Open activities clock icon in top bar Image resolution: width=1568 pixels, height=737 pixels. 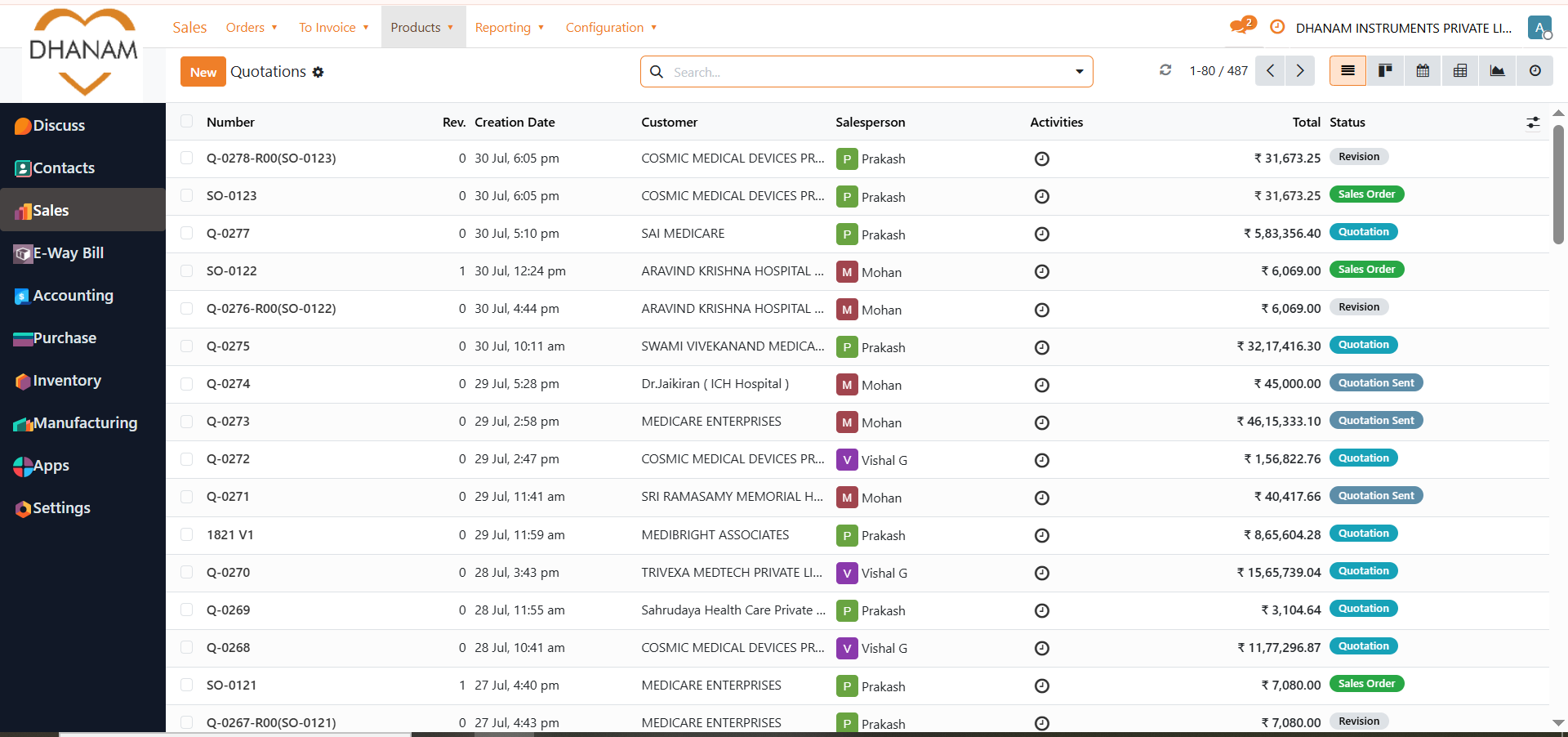tap(1278, 27)
